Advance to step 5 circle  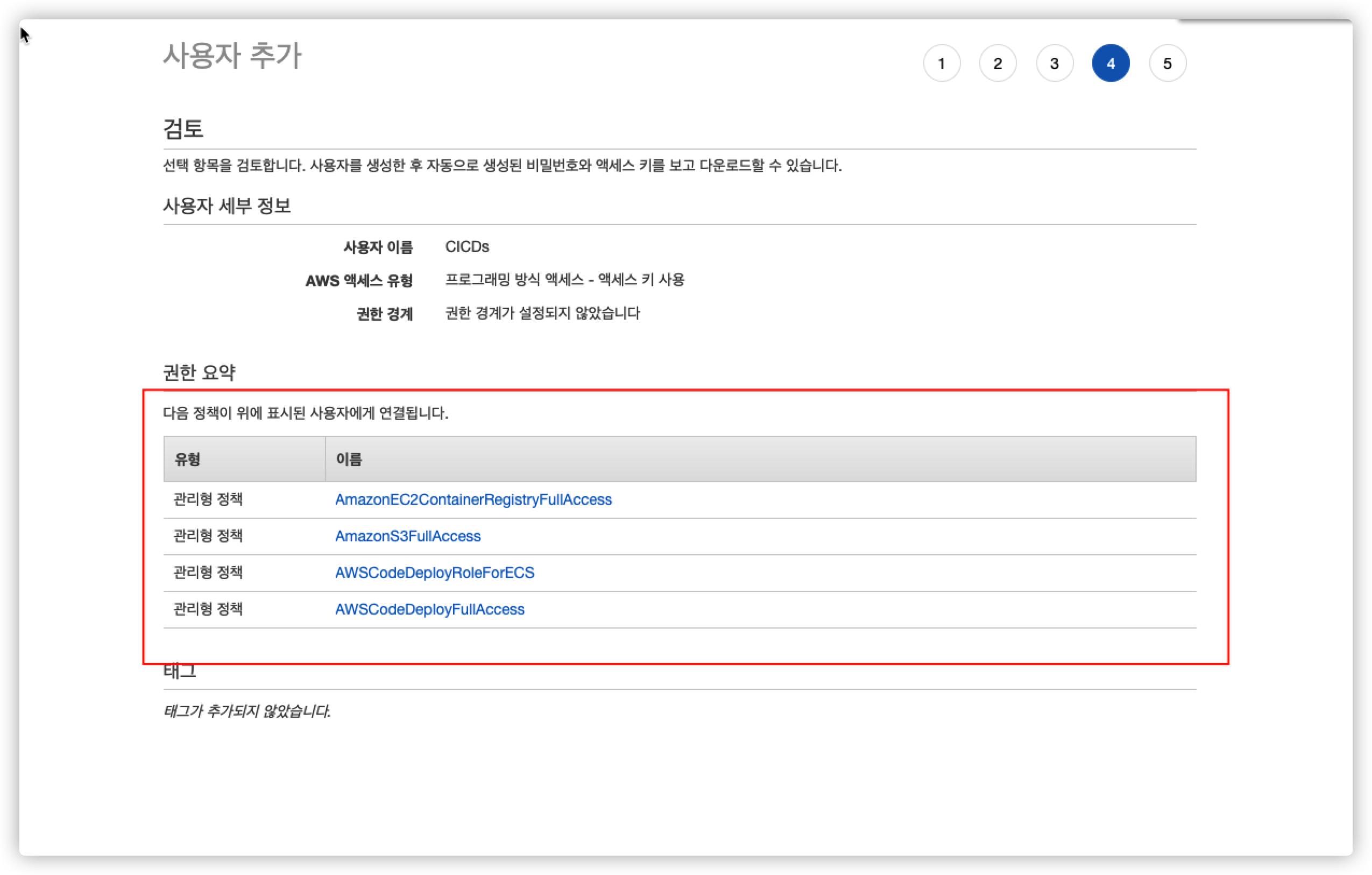(x=1167, y=63)
